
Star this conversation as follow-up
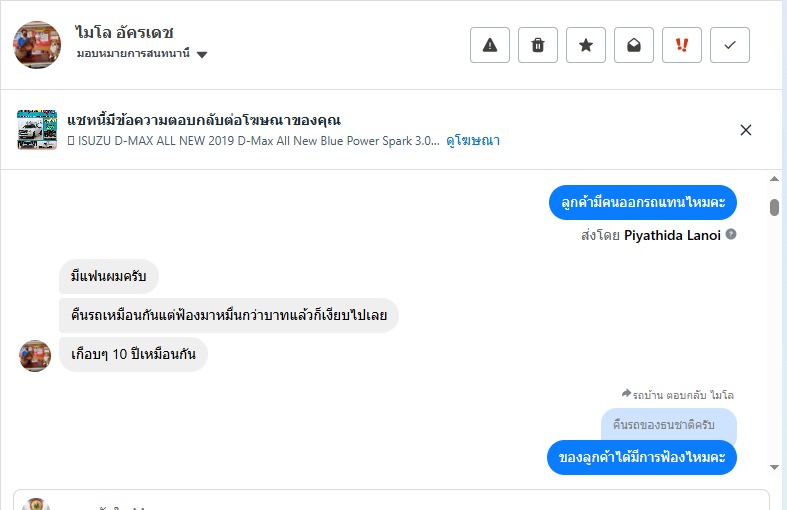[x=586, y=45]
